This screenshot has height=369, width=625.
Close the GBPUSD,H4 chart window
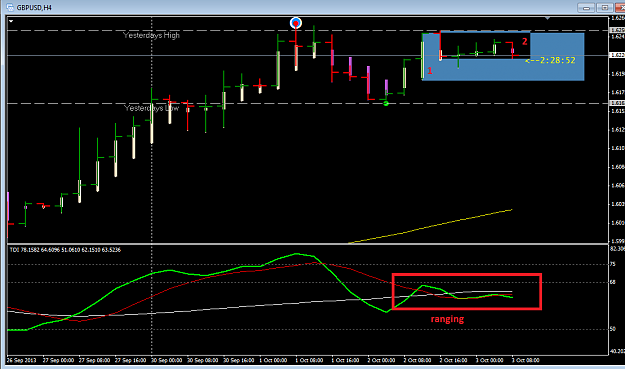[620, 8]
